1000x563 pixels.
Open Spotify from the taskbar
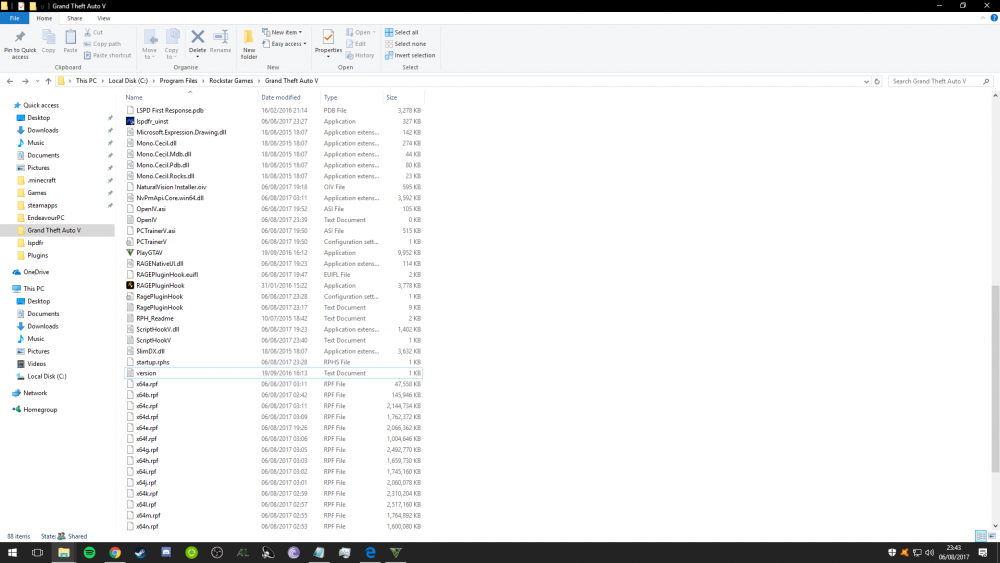click(x=89, y=552)
